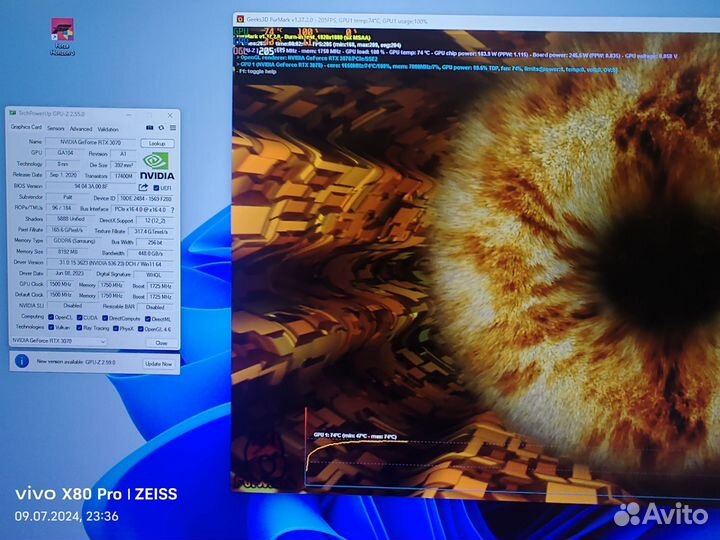Click the Close button at GPU-Z bottom
720x540 pixels.
point(161,343)
